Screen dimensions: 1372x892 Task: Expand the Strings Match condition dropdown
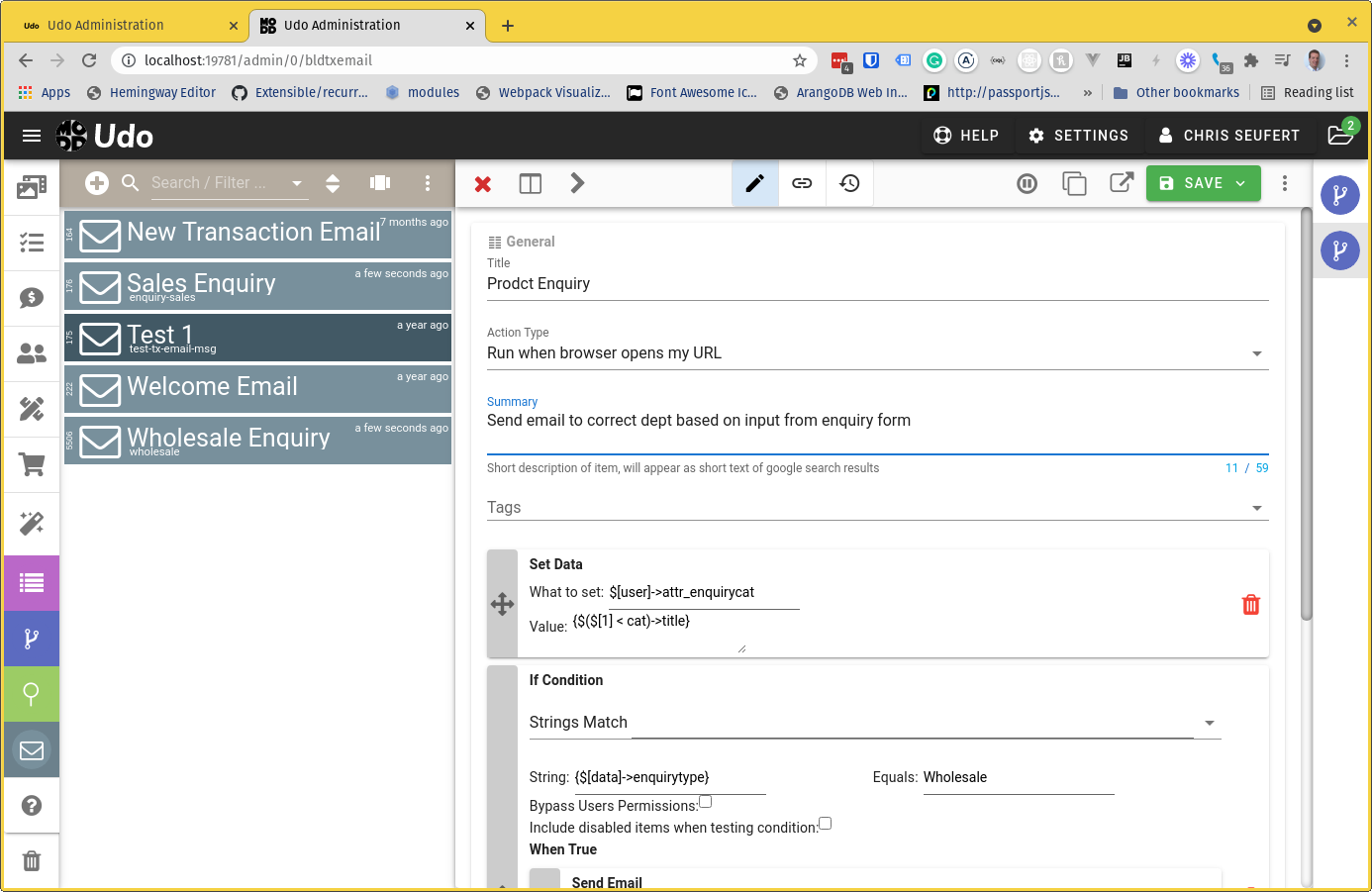1210,723
